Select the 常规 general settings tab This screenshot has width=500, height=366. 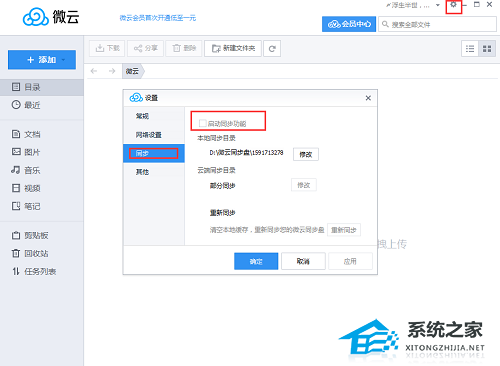click(154, 116)
